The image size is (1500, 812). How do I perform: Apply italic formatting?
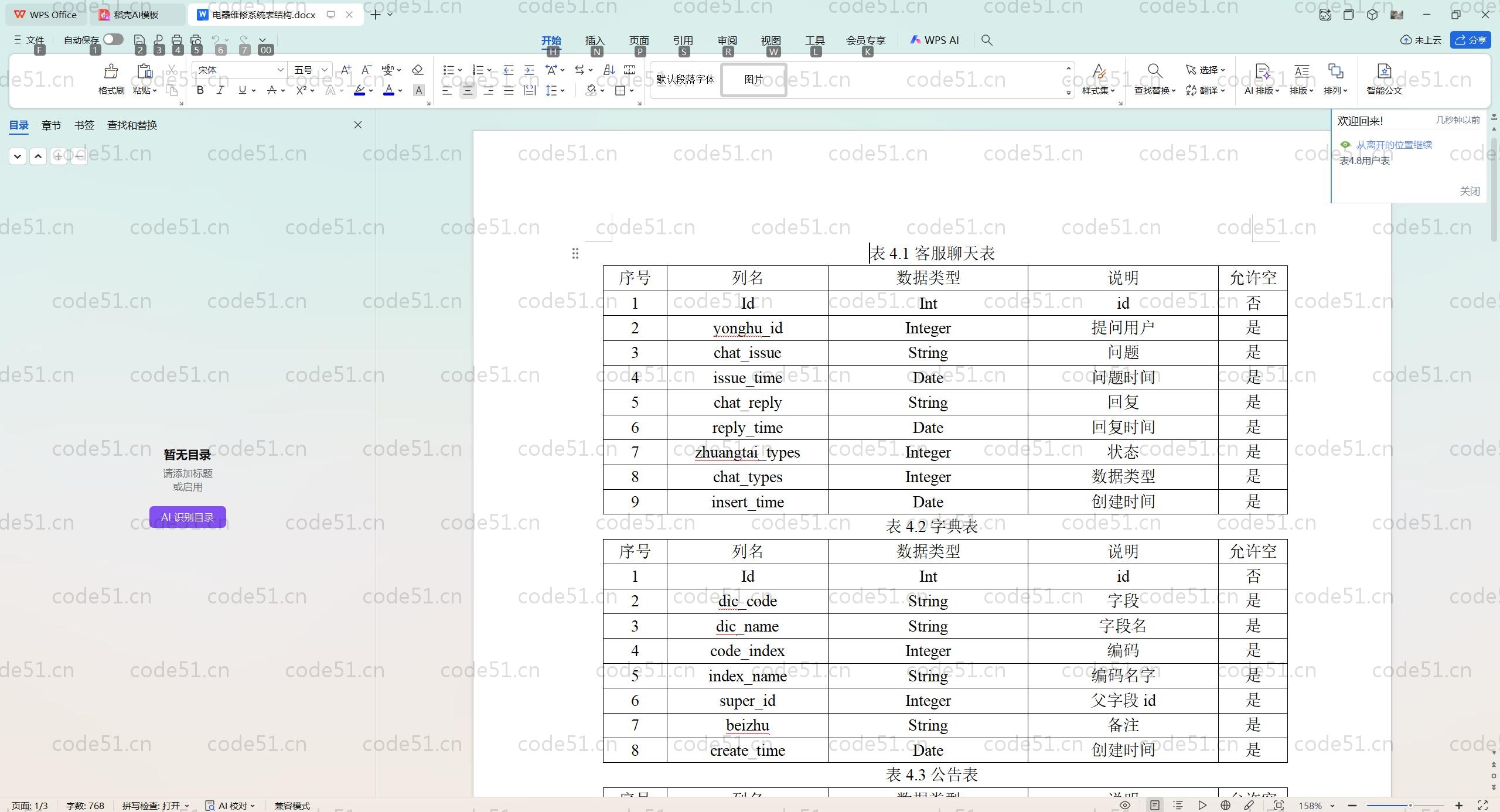coord(220,90)
